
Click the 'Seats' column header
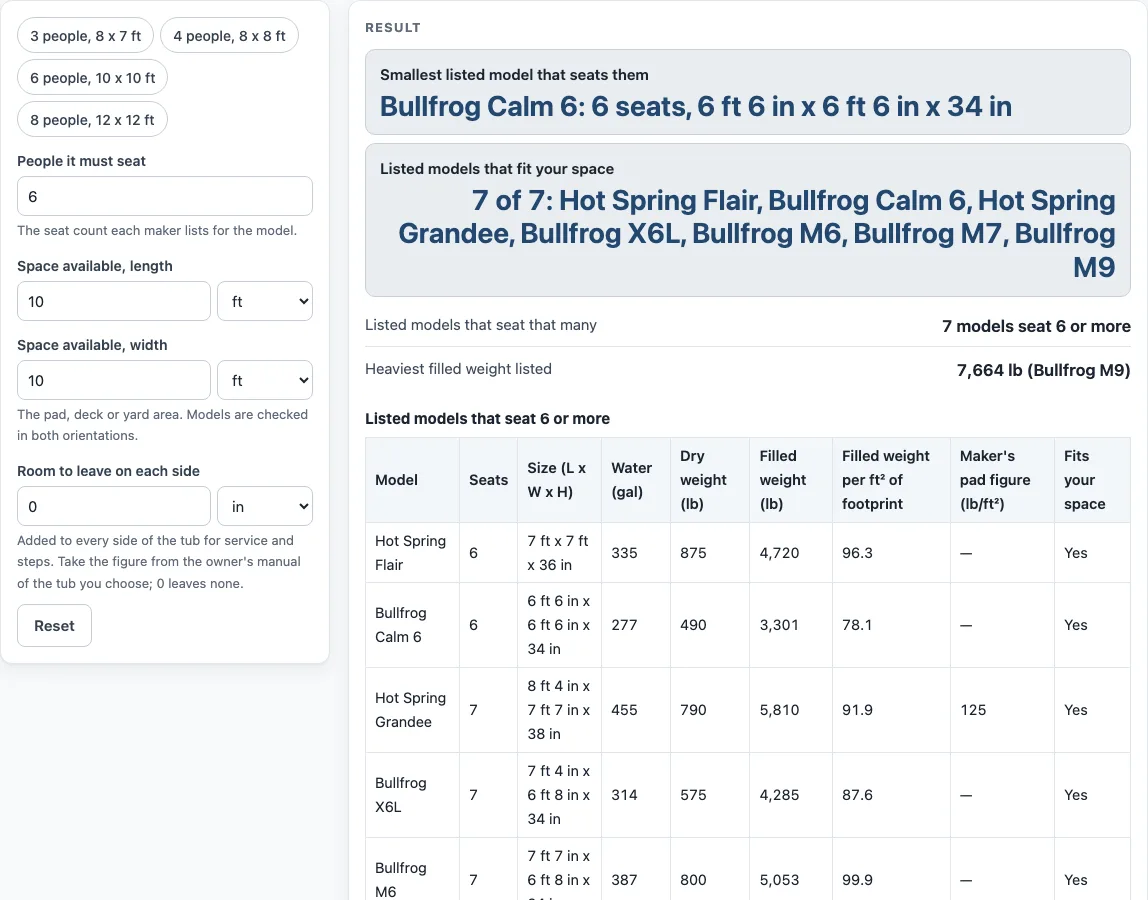click(488, 480)
